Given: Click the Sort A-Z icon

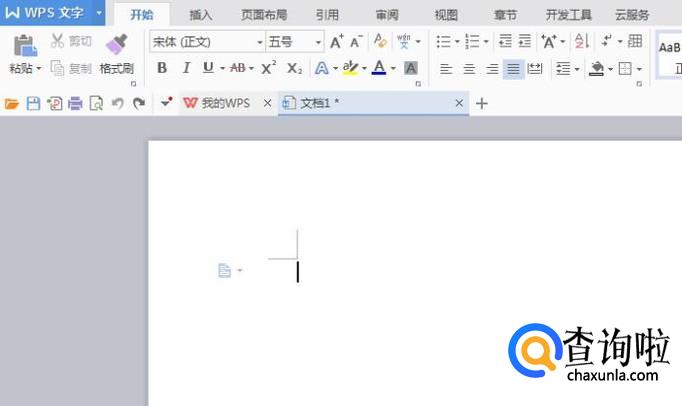Looking at the screenshot, I should point(582,41).
